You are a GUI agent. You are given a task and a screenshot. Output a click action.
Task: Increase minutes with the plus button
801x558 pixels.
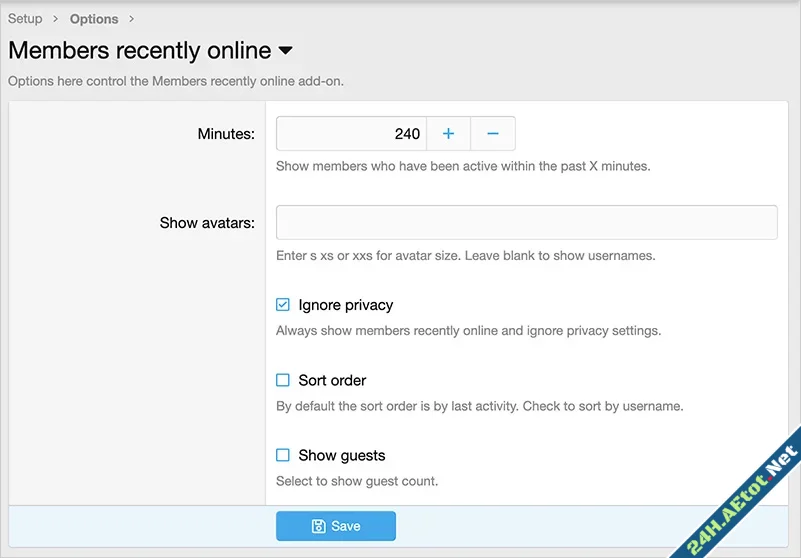pyautogui.click(x=448, y=134)
